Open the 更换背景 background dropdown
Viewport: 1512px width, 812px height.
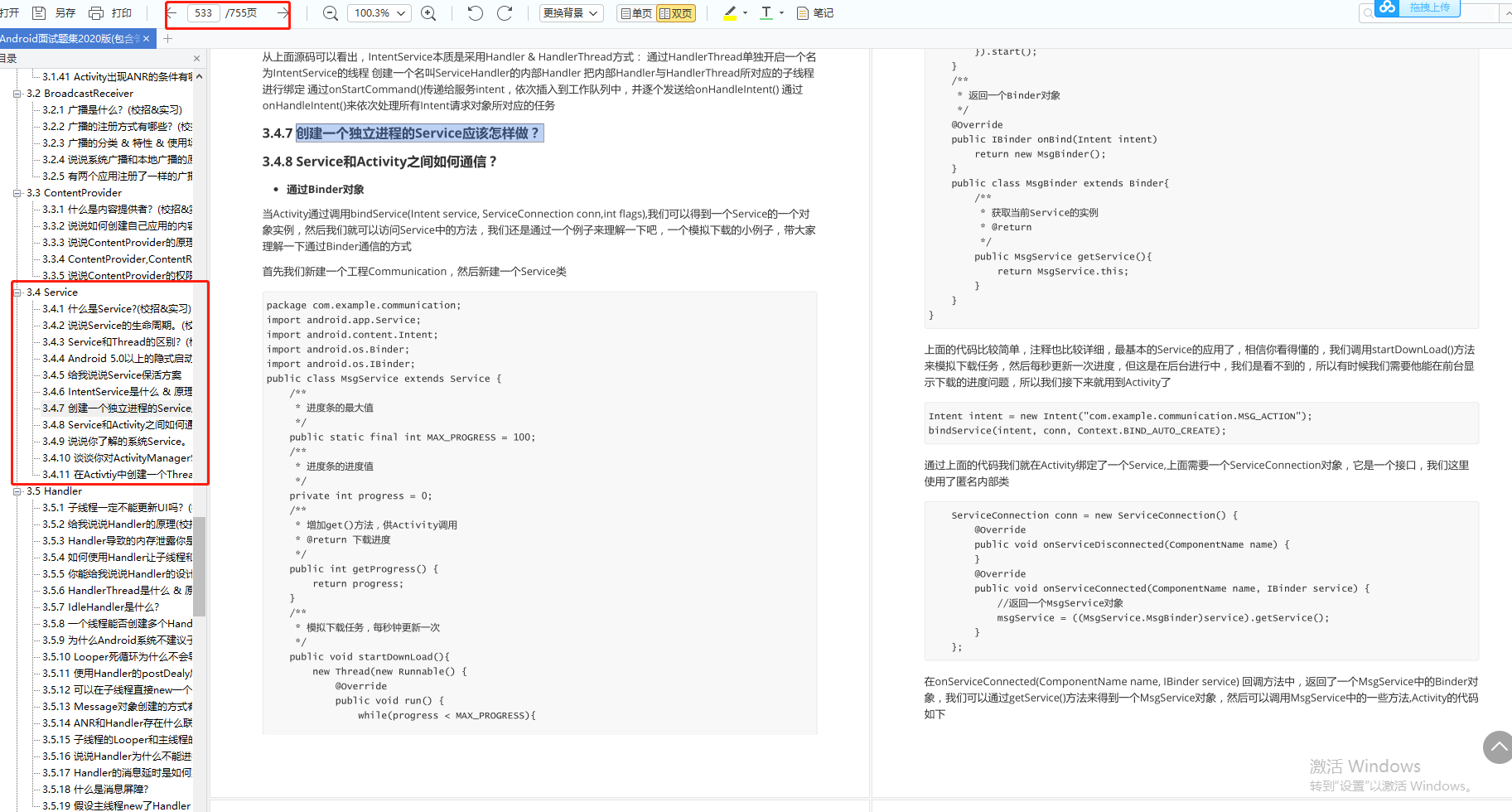(x=571, y=13)
